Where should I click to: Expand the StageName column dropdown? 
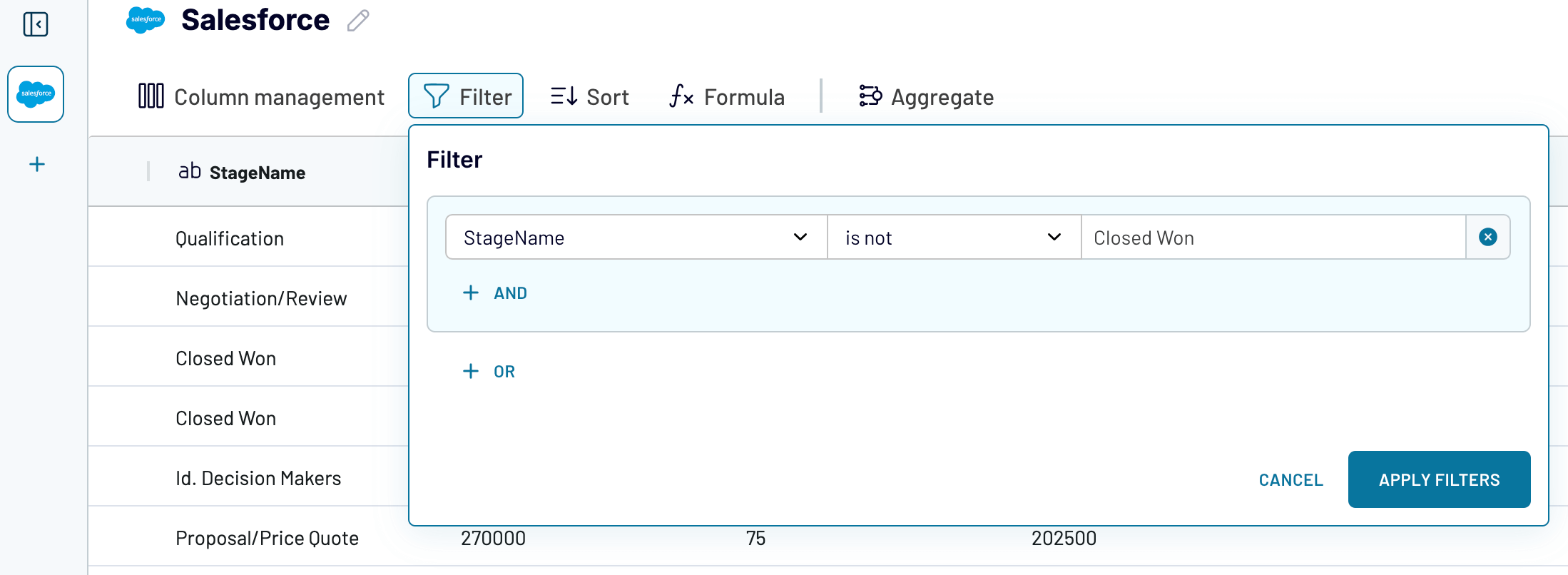pyautogui.click(x=636, y=238)
